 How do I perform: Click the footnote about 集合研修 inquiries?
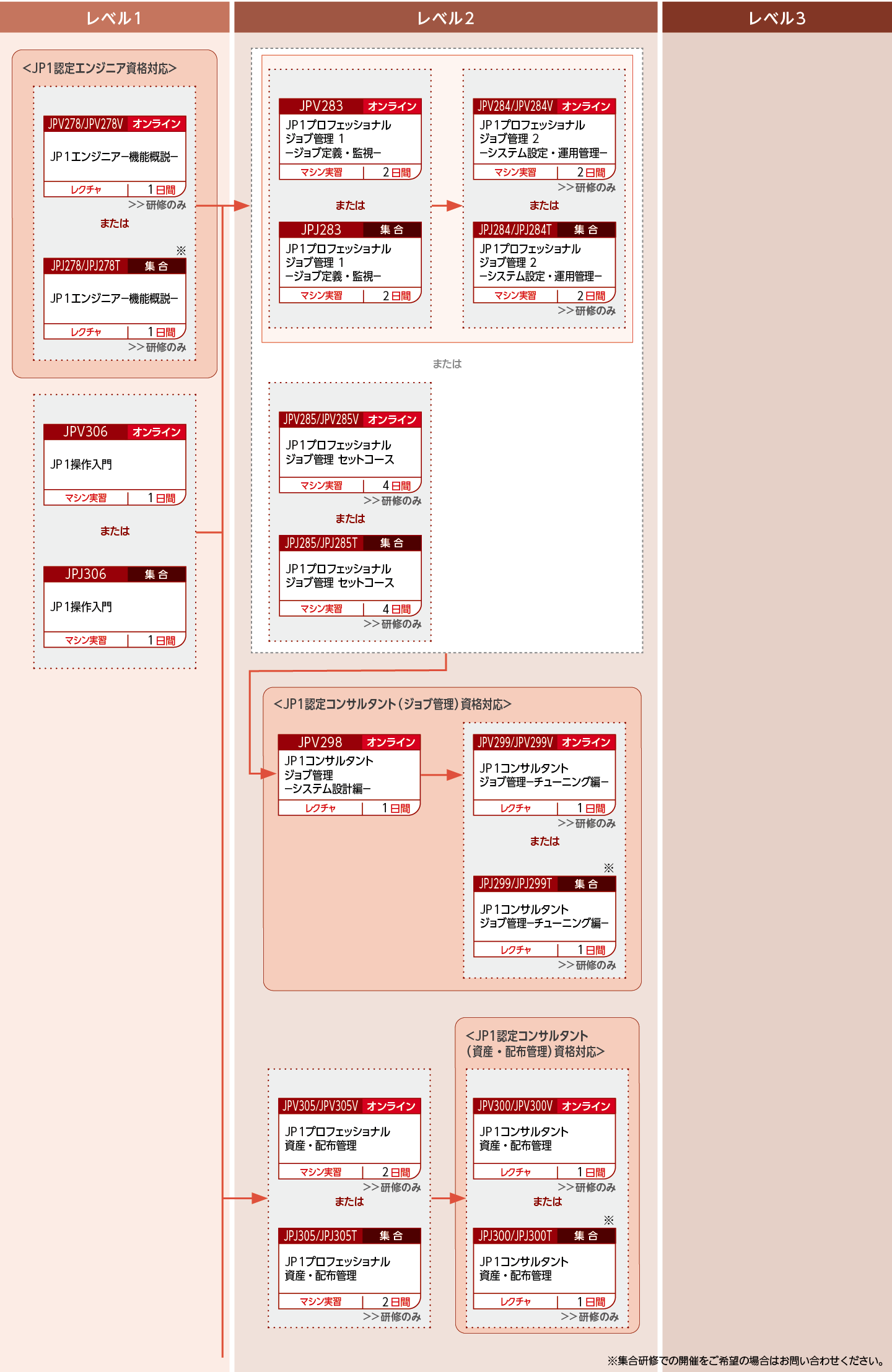(x=747, y=1360)
